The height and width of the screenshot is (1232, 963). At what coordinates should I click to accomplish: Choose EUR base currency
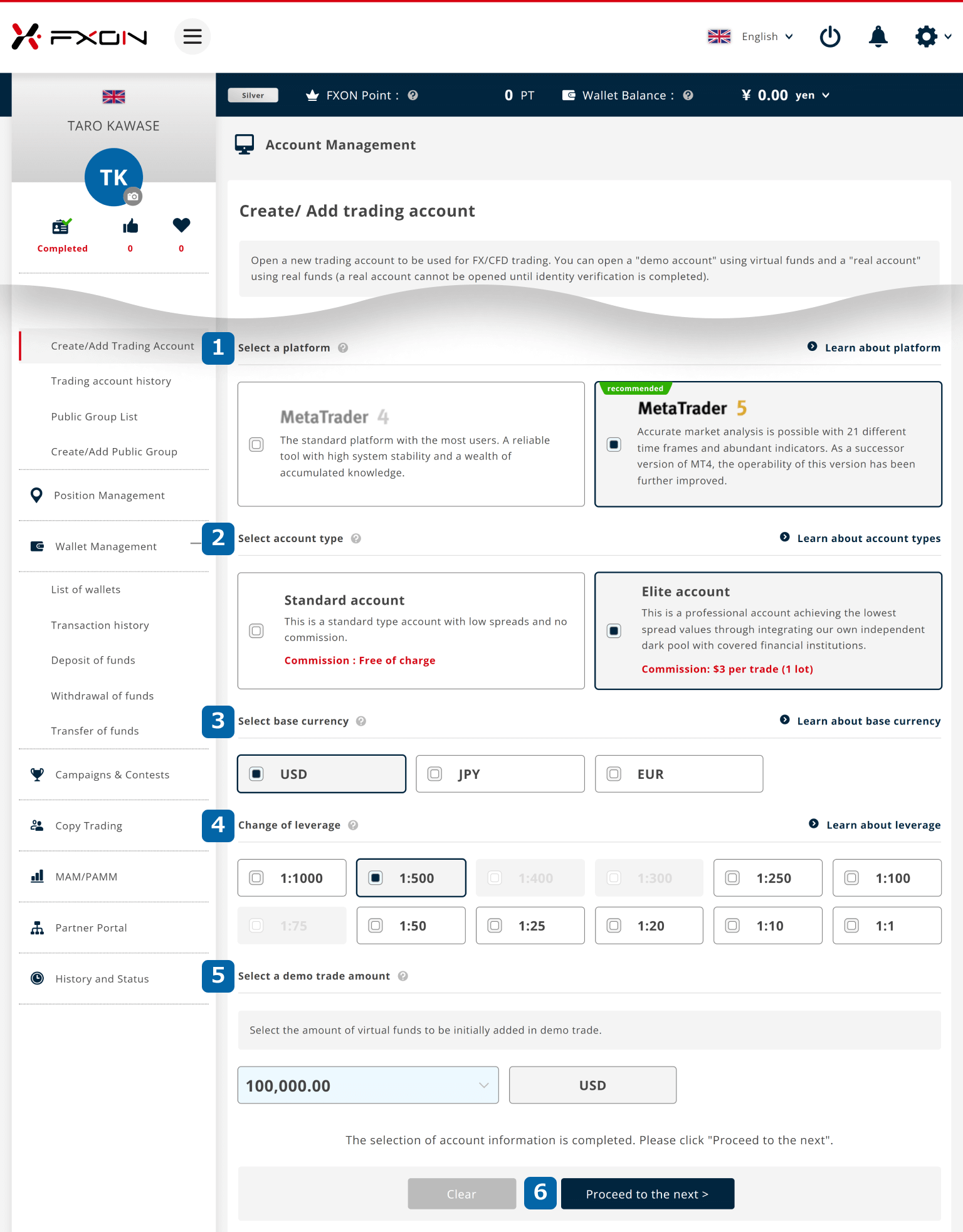click(x=679, y=774)
